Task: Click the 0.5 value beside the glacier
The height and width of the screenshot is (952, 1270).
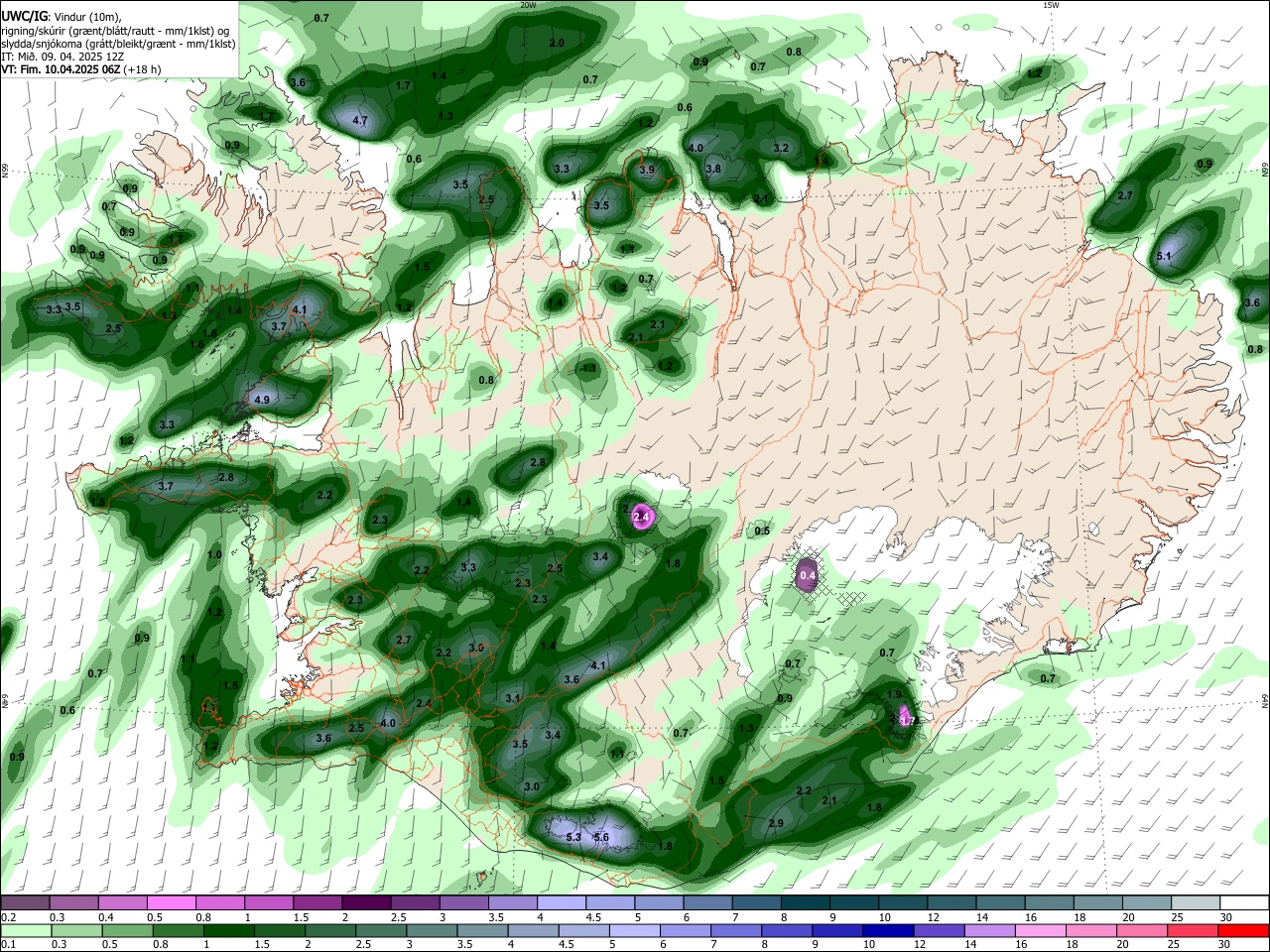Action: (x=762, y=532)
